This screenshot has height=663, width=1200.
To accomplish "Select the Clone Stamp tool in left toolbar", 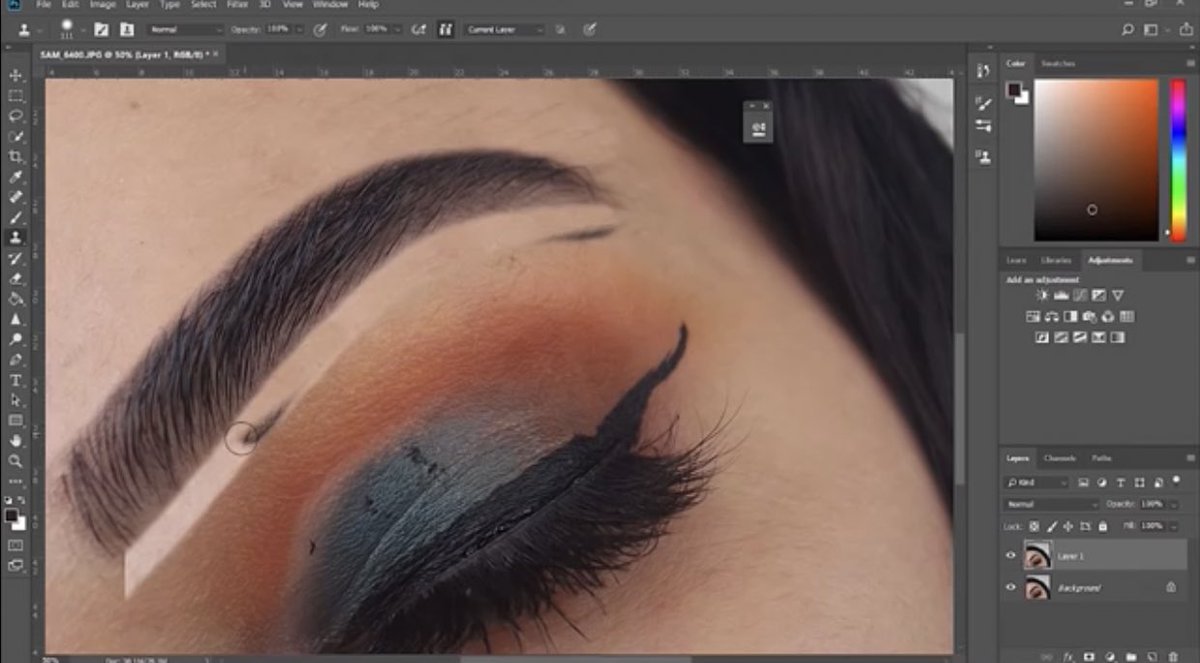I will coord(16,238).
